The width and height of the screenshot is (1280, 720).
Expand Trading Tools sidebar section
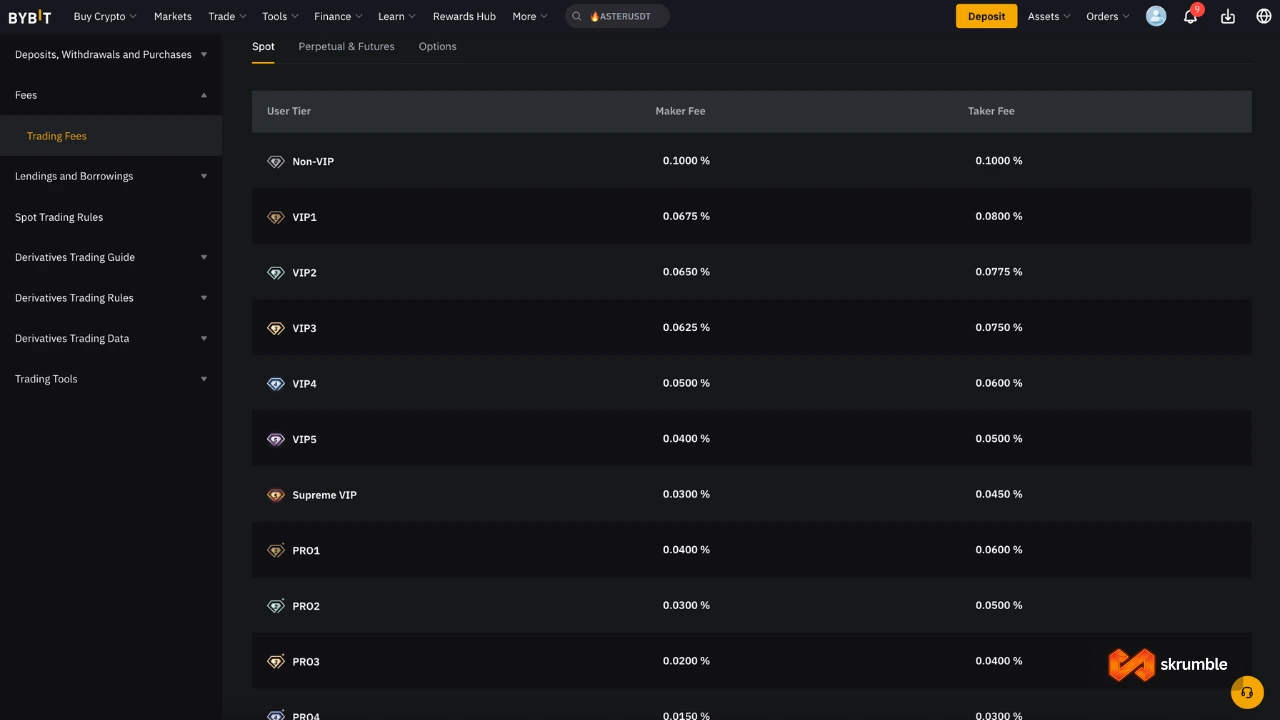point(111,379)
